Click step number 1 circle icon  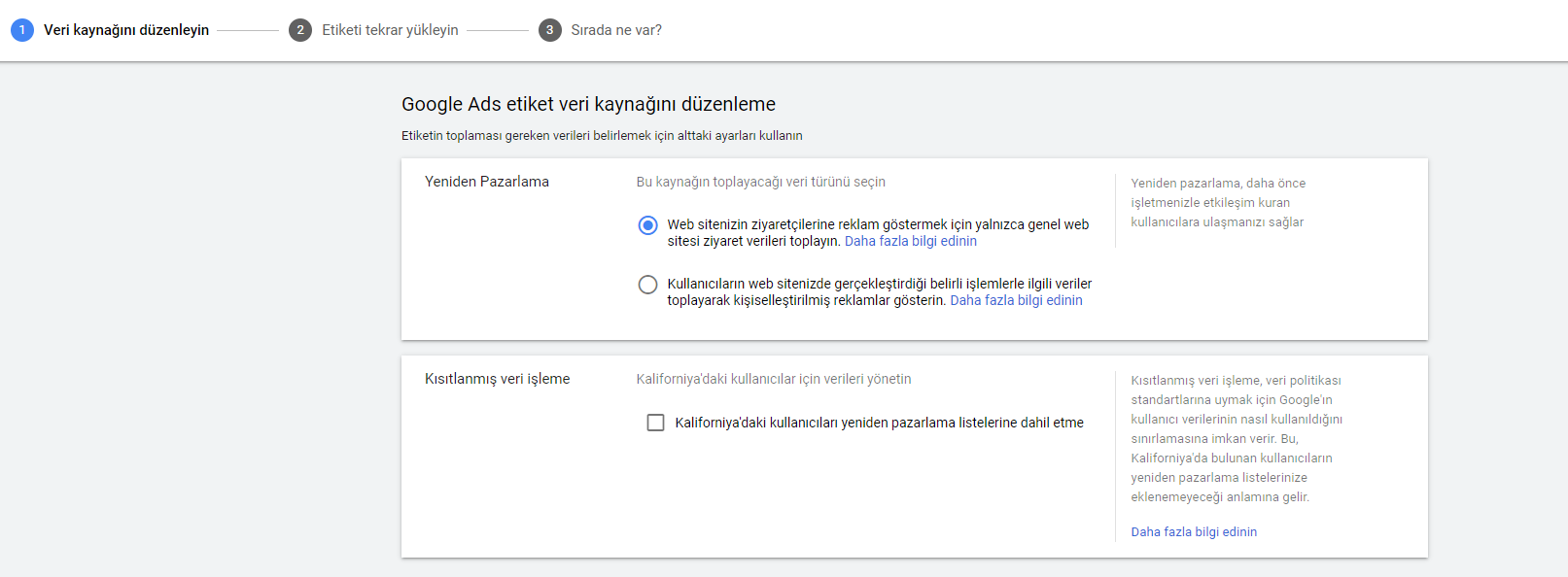pos(22,30)
